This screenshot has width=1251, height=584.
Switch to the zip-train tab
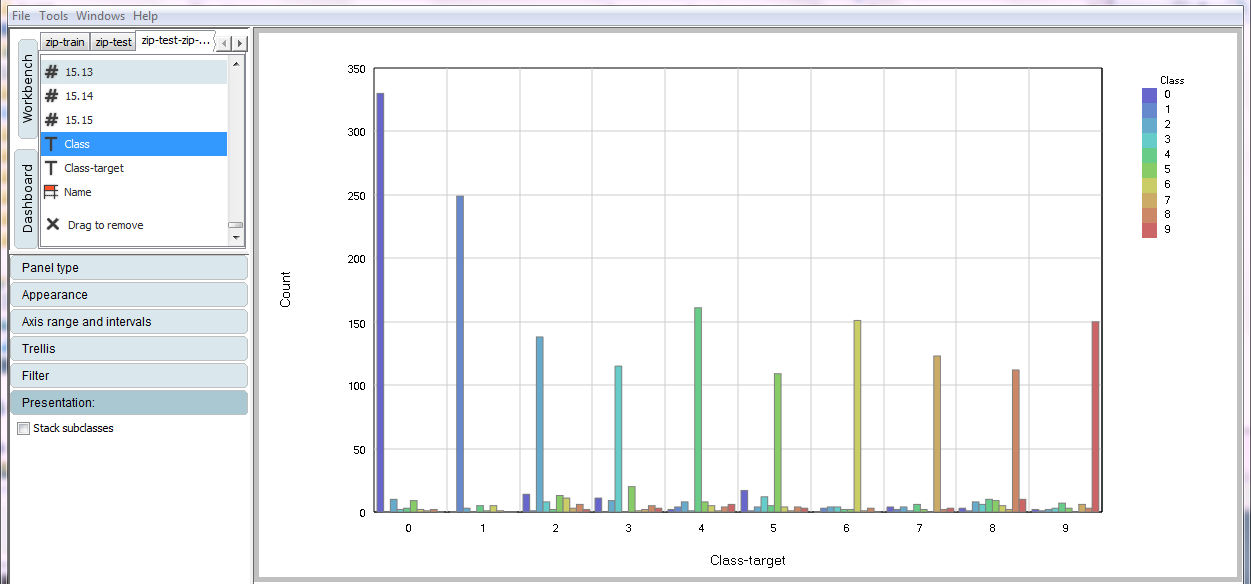(x=65, y=42)
